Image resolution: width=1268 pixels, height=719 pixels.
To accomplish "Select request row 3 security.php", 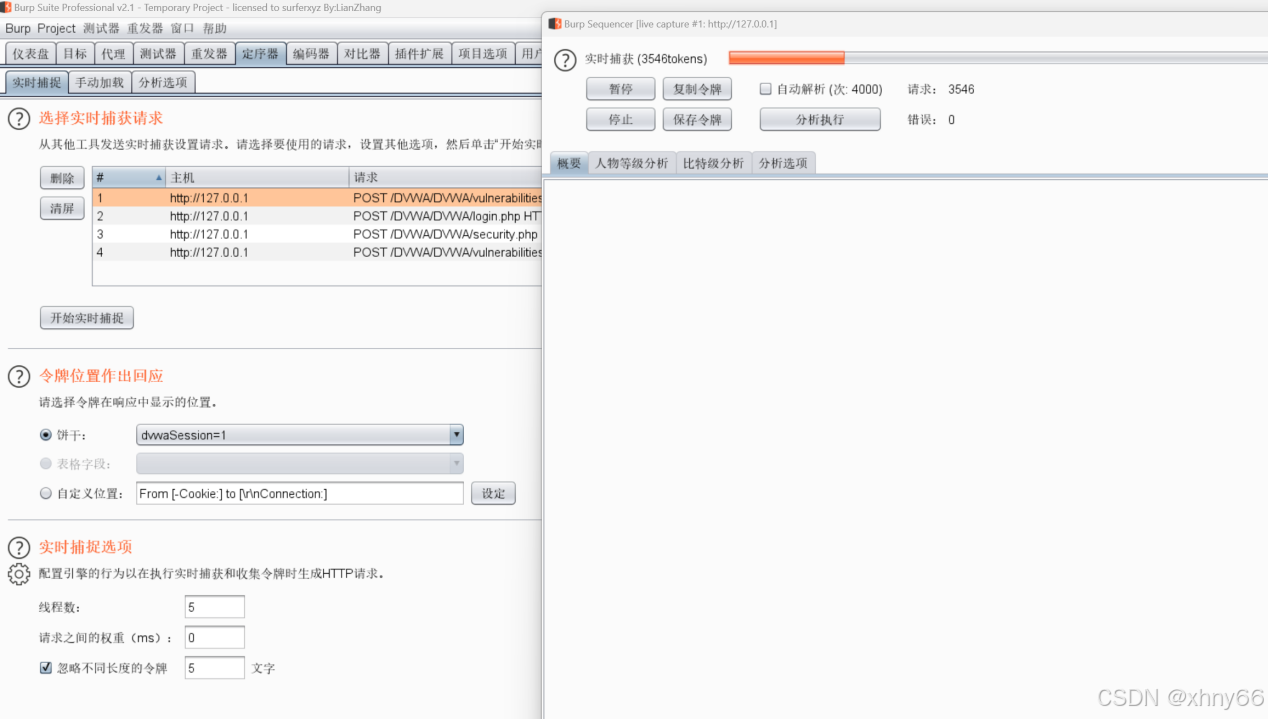I will (317, 234).
